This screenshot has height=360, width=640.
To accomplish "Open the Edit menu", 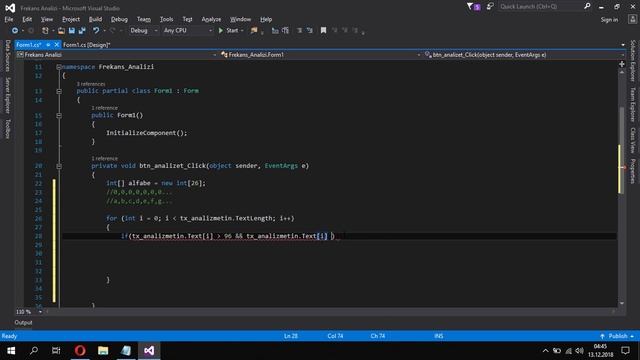I will [x=27, y=19].
